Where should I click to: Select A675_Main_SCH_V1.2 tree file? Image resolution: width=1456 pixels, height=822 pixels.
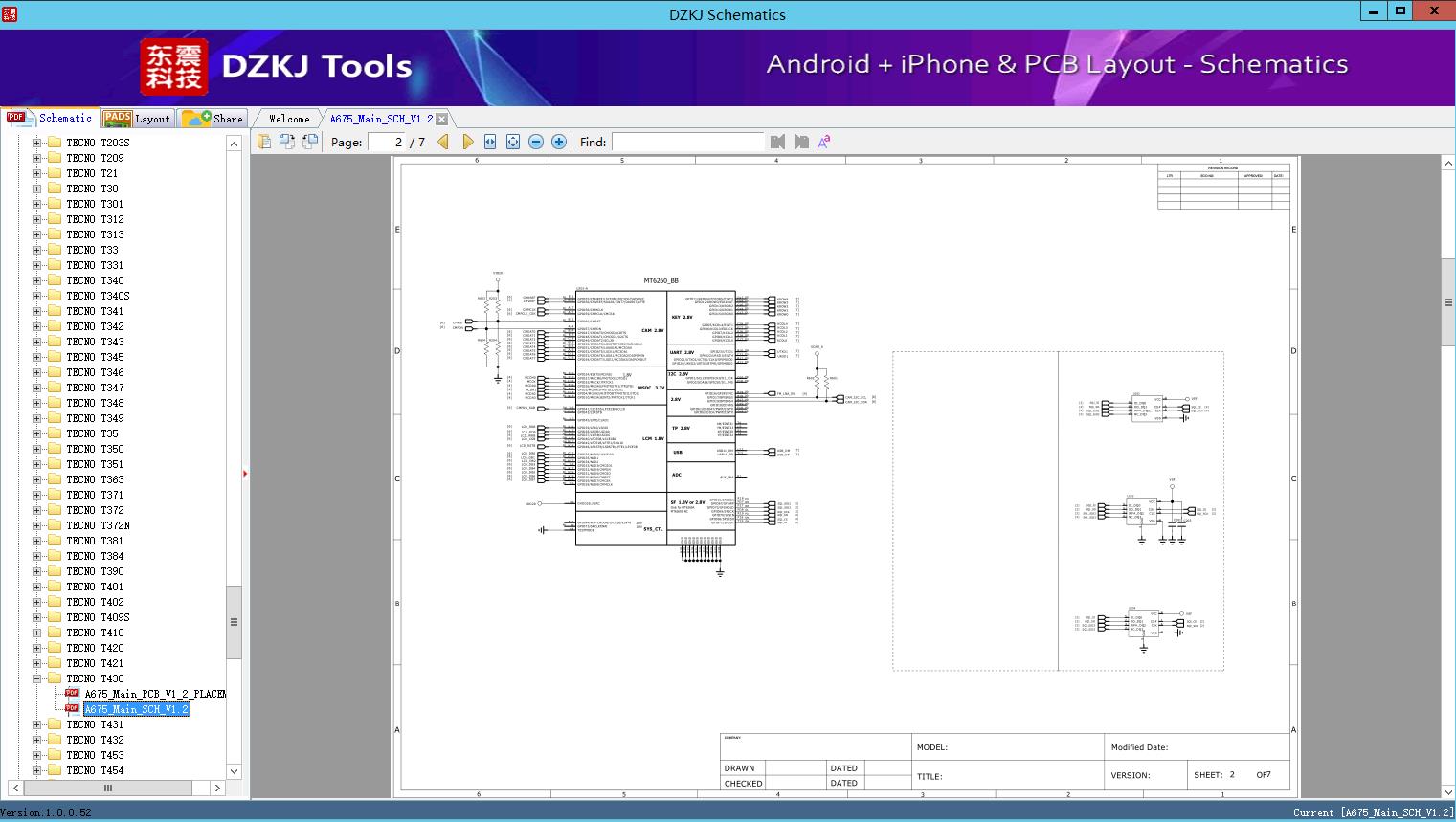point(137,709)
